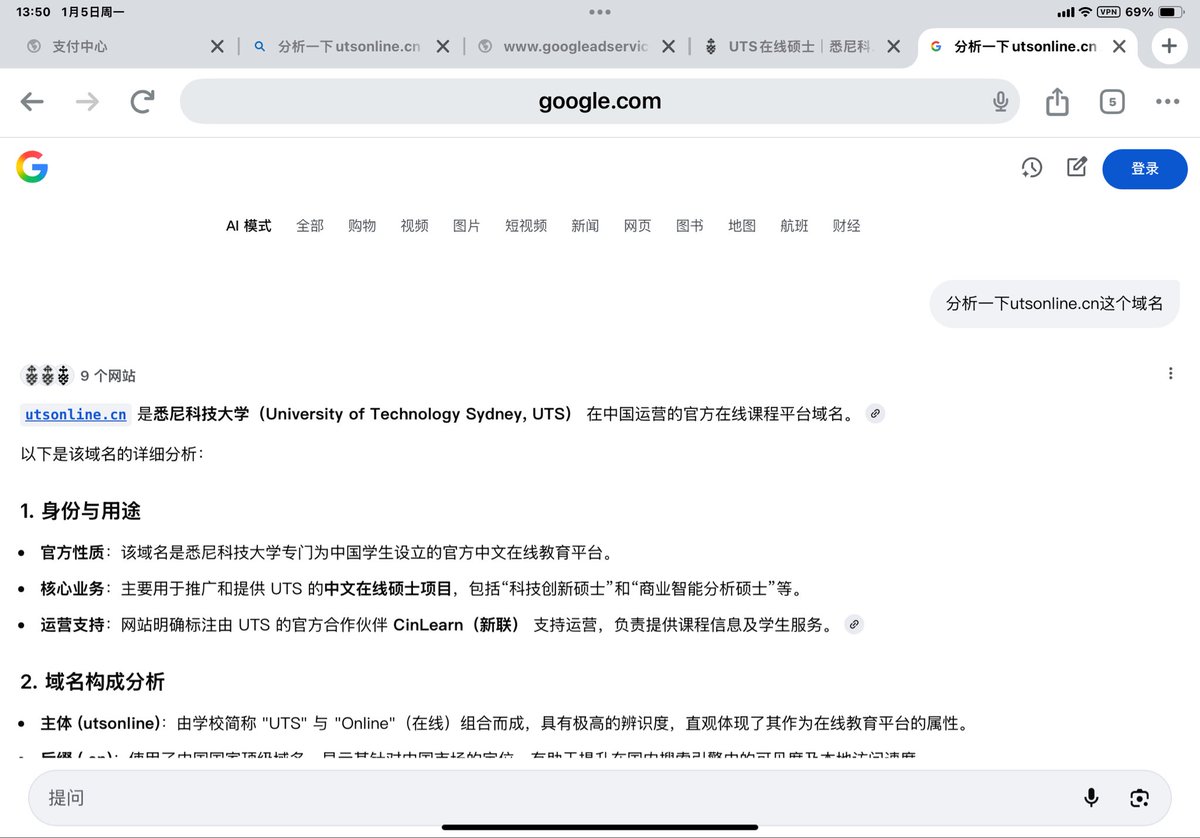Screen dimensions: 1200x838
Task: Open the tab switcher showing 5
Action: (1112, 101)
